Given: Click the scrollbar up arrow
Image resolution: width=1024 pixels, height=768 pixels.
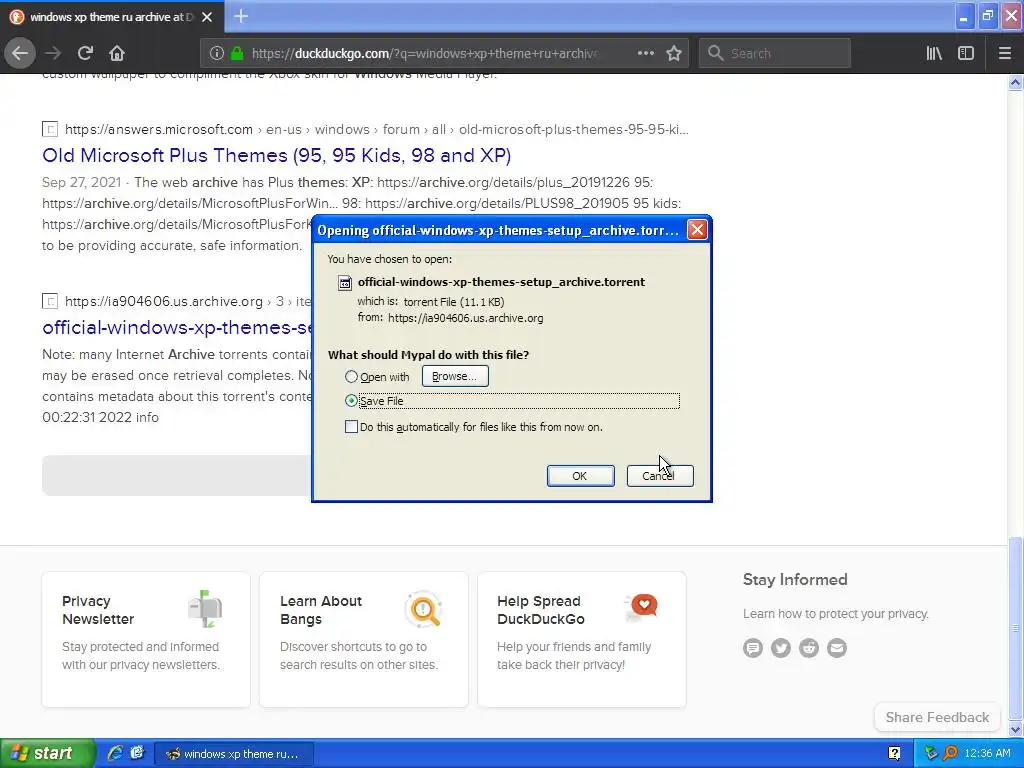Looking at the screenshot, I should [x=1015, y=82].
